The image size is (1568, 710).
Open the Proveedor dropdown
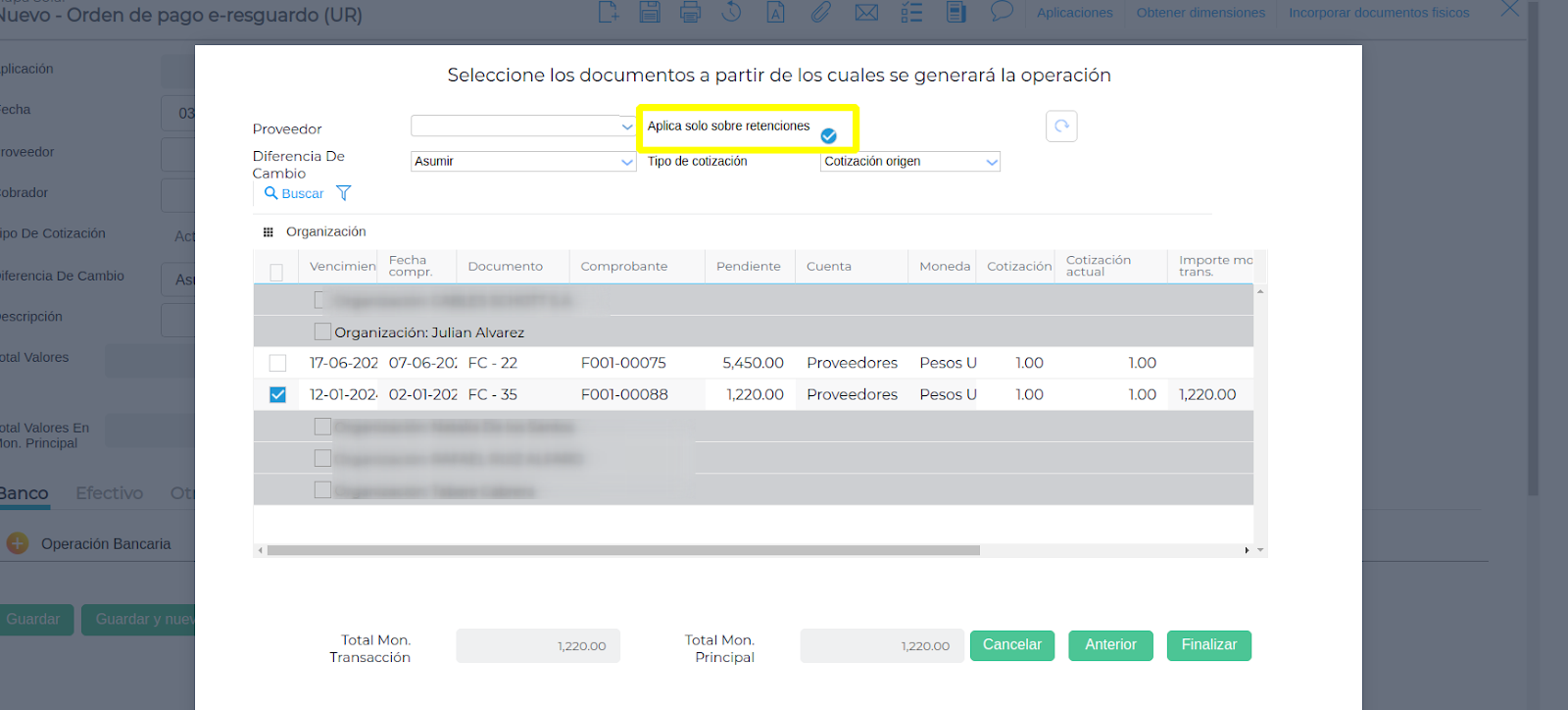[x=523, y=126]
